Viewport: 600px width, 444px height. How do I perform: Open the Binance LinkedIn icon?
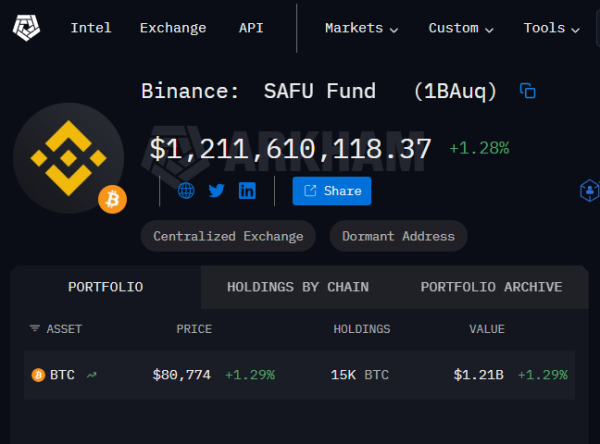pos(247,191)
